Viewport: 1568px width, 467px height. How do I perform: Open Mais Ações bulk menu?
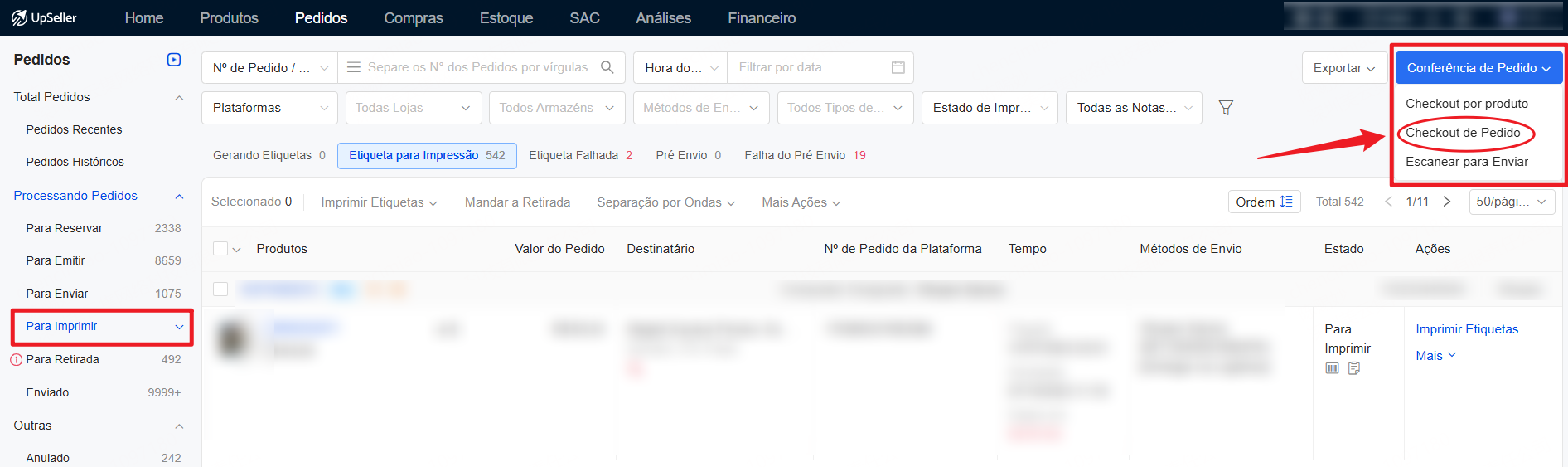[801, 202]
